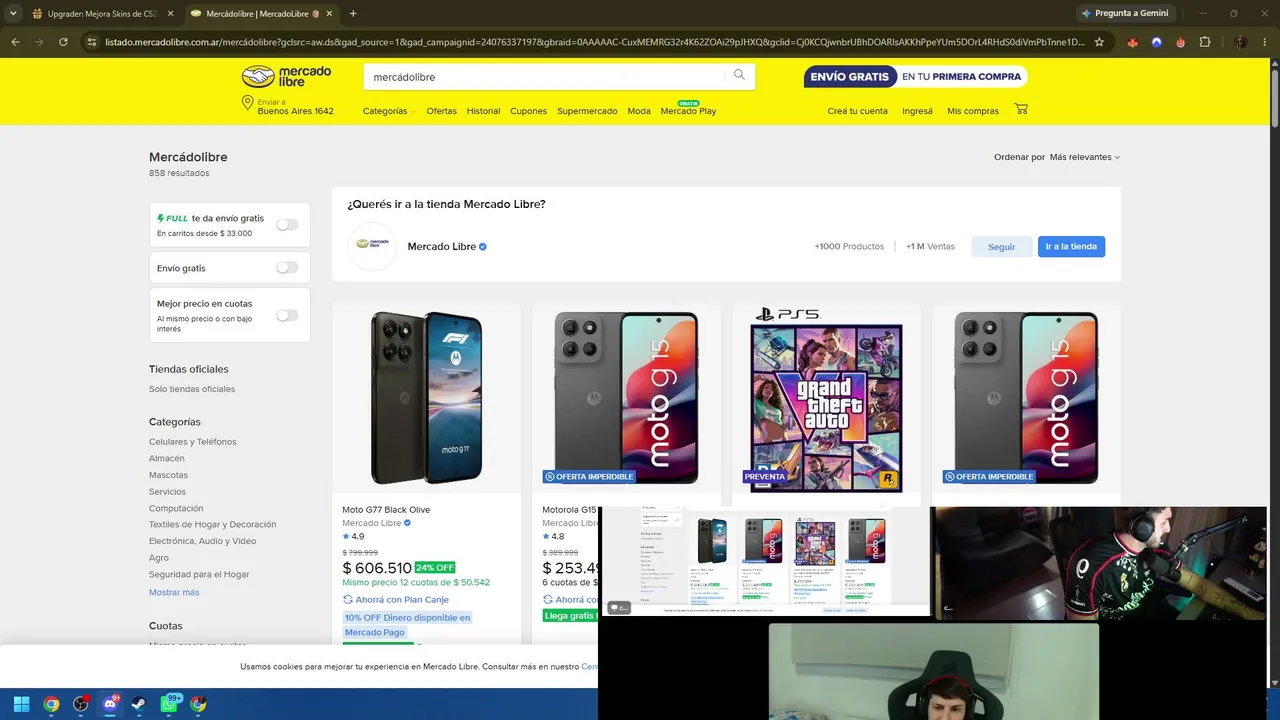The width and height of the screenshot is (1280, 720).
Task: Toggle FULL envío gratis filter
Action: point(287,225)
